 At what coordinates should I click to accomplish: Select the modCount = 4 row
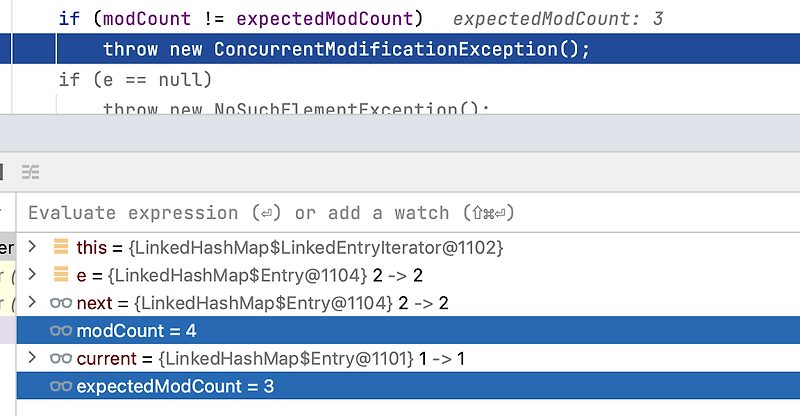click(408, 330)
